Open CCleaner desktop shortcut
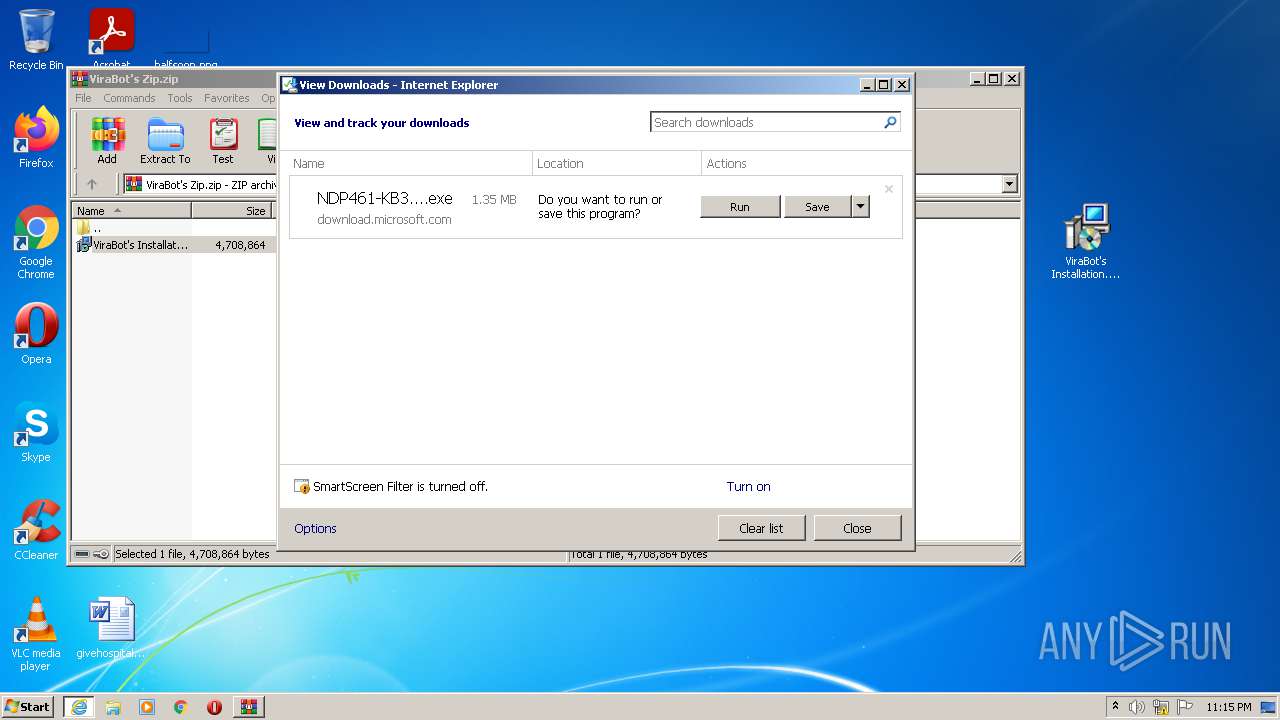The height and width of the screenshot is (720, 1280). point(36,530)
